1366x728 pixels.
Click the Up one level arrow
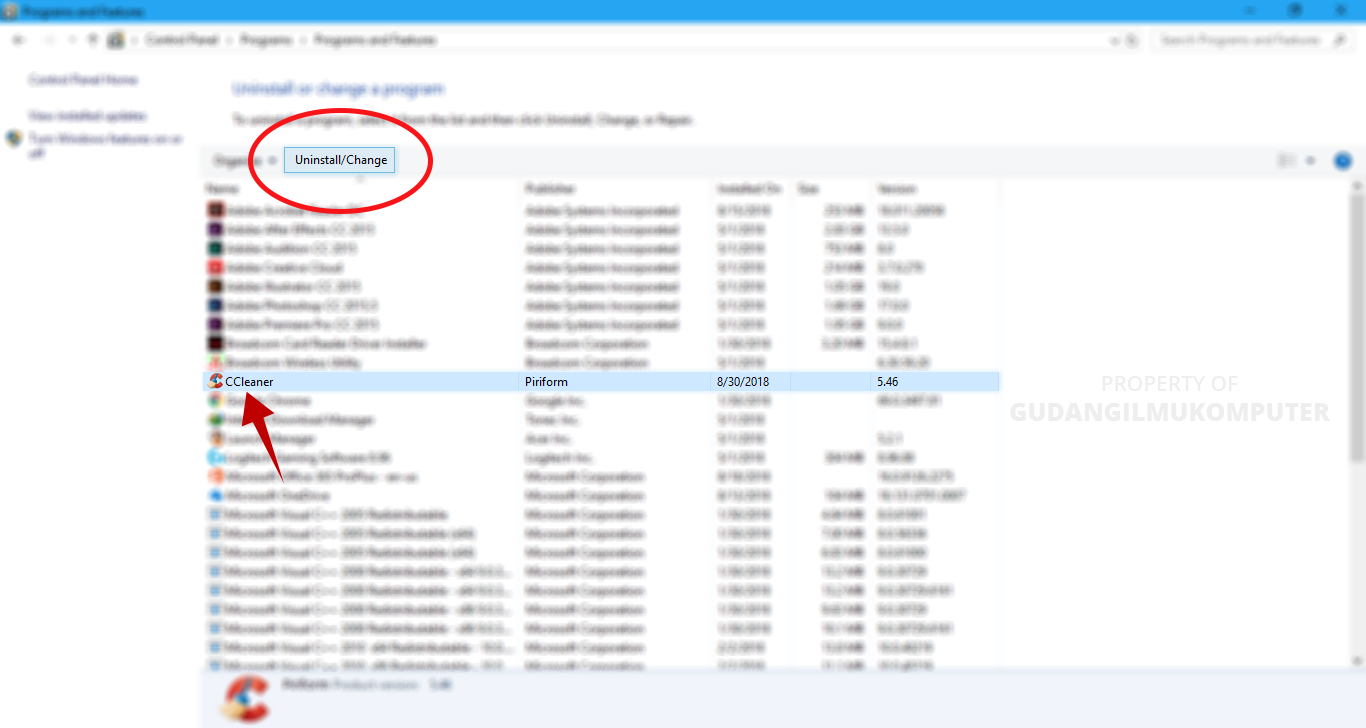[x=93, y=40]
